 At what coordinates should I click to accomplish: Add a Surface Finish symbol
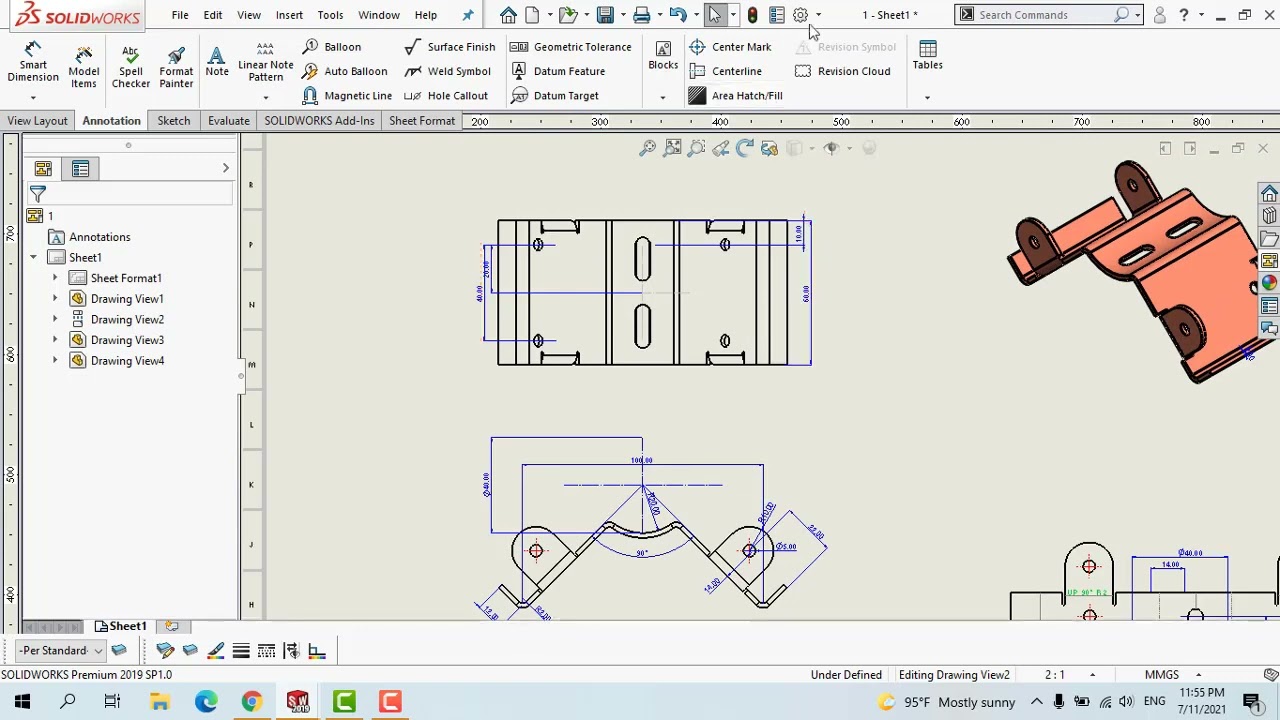pos(449,47)
